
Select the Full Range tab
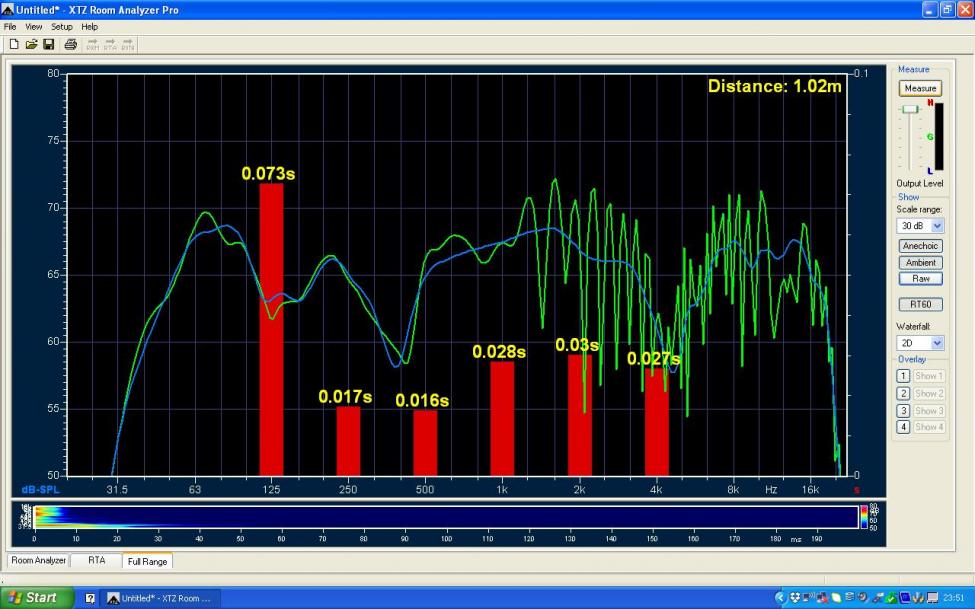tap(147, 561)
